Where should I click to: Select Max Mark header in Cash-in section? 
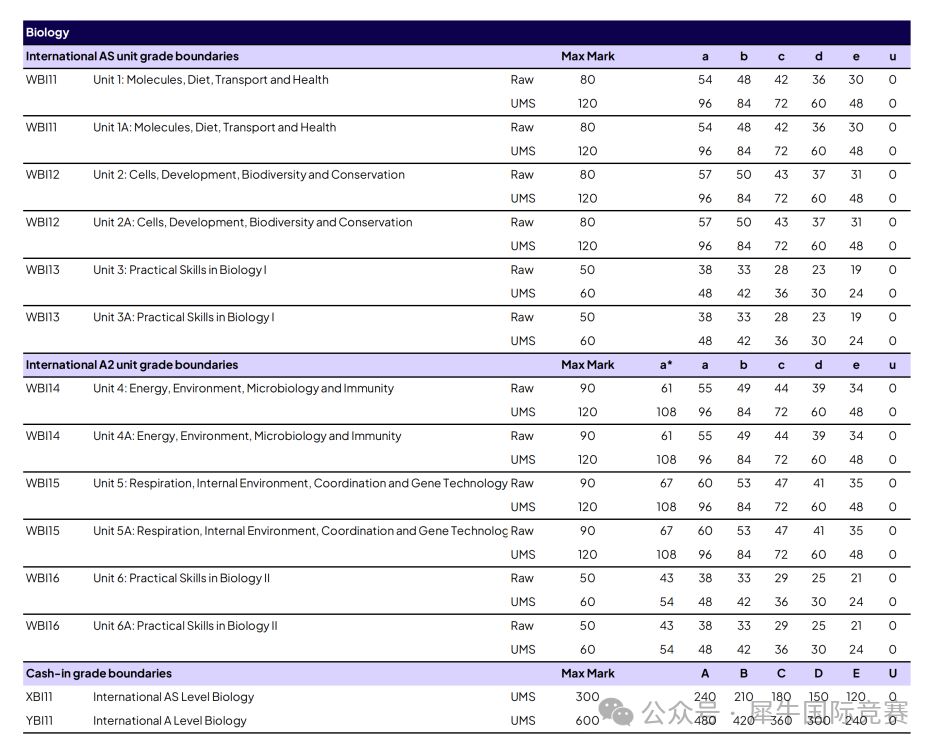pyautogui.click(x=588, y=674)
